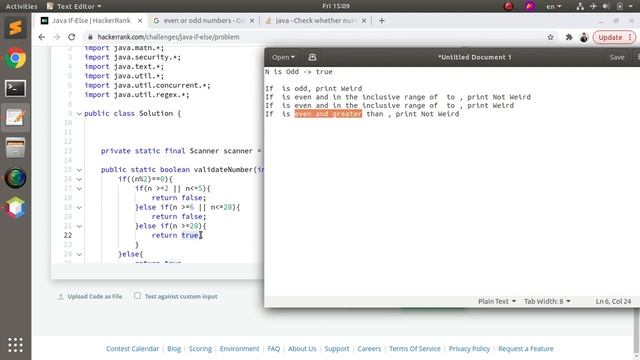This screenshot has height=360, width=640.
Task: Open Privacy Policy footer link
Action: (469, 349)
